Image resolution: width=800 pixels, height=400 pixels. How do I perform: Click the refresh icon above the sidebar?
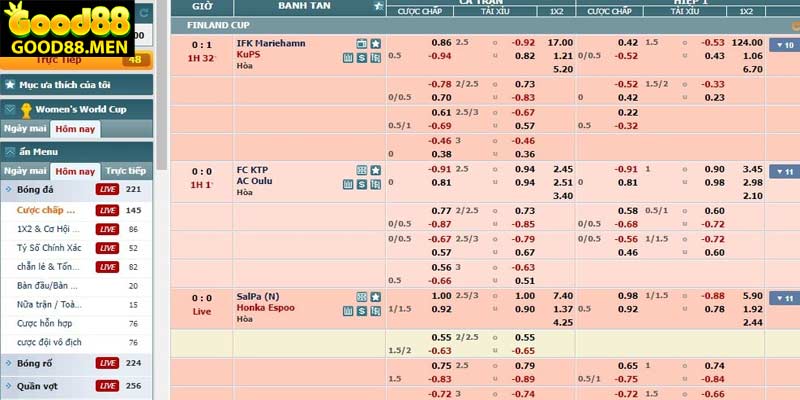coord(144,13)
